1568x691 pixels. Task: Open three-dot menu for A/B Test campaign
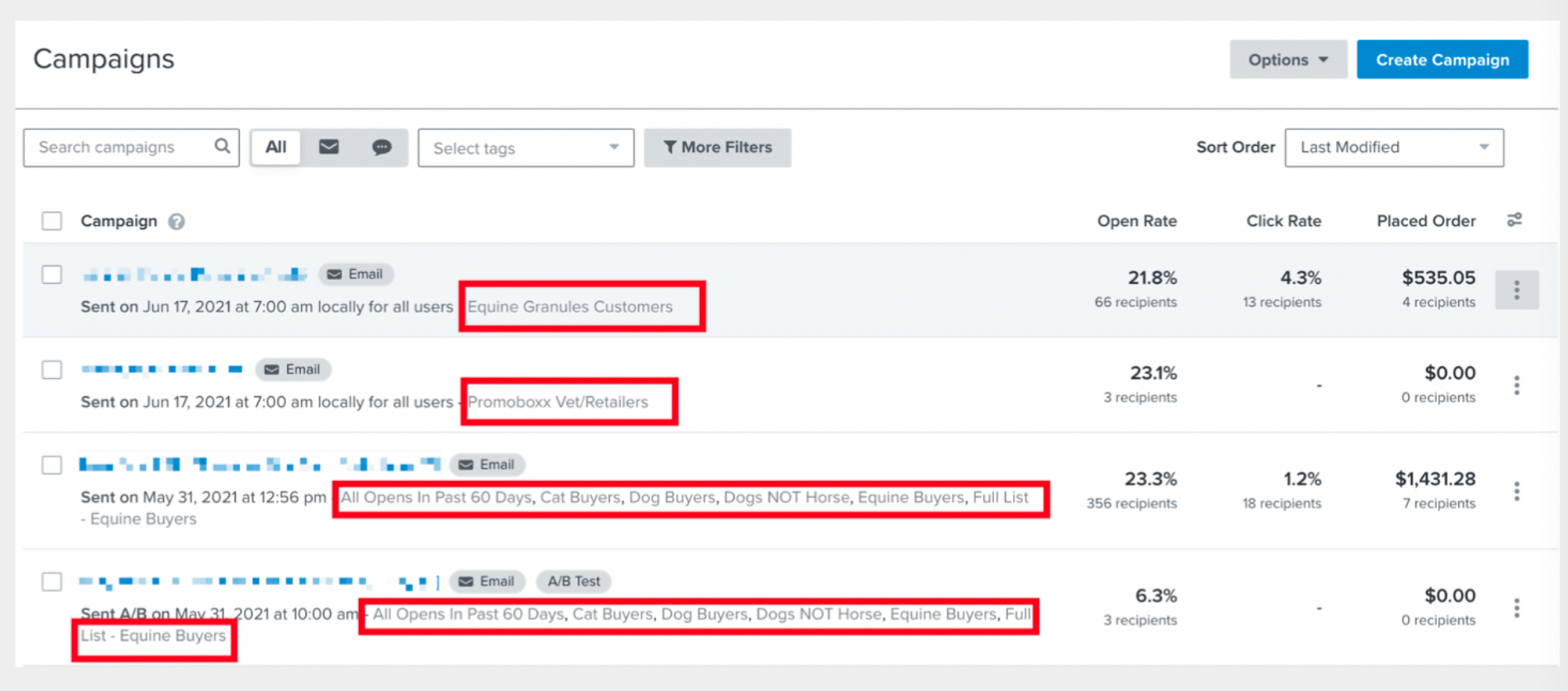click(1516, 608)
